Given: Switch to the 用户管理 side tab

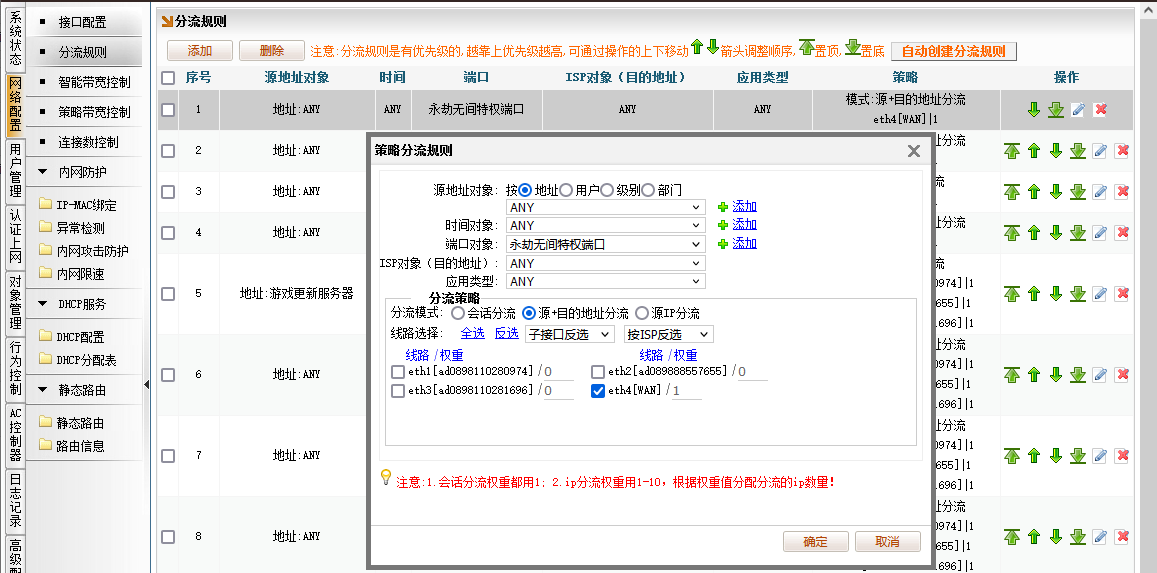Looking at the screenshot, I should click(x=15, y=170).
